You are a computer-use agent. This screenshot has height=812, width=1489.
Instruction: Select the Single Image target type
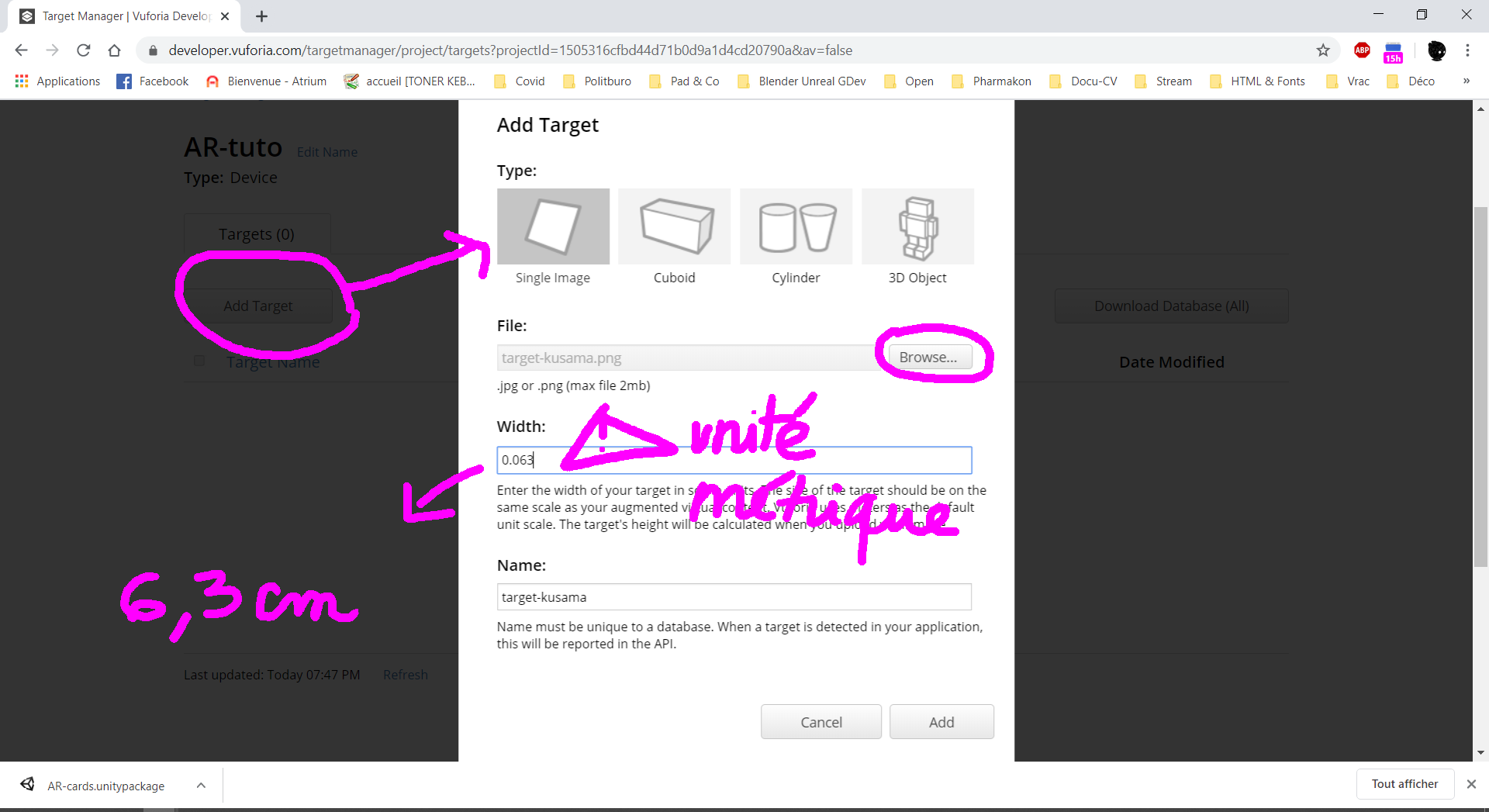[x=553, y=226]
